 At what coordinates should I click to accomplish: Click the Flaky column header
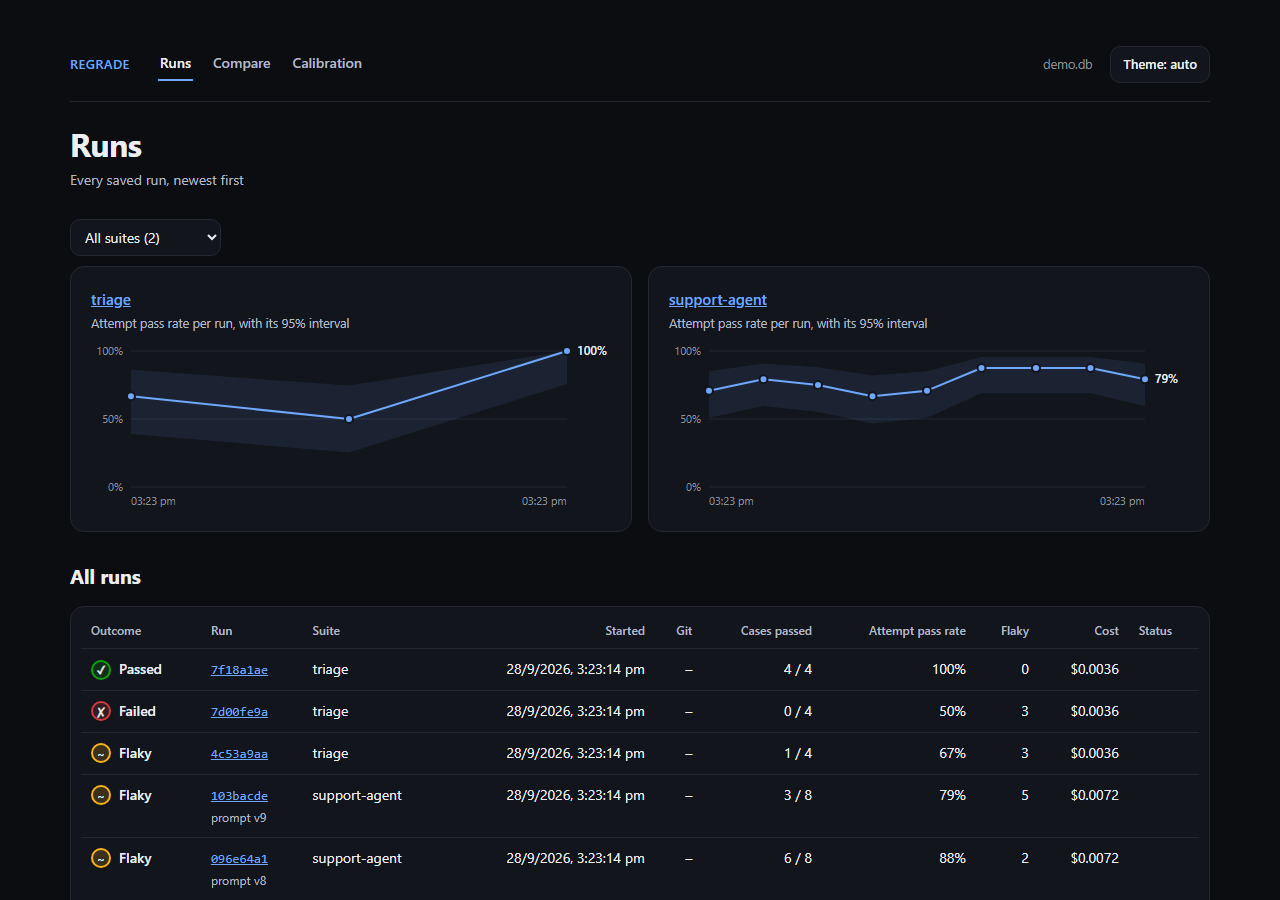tap(1015, 631)
